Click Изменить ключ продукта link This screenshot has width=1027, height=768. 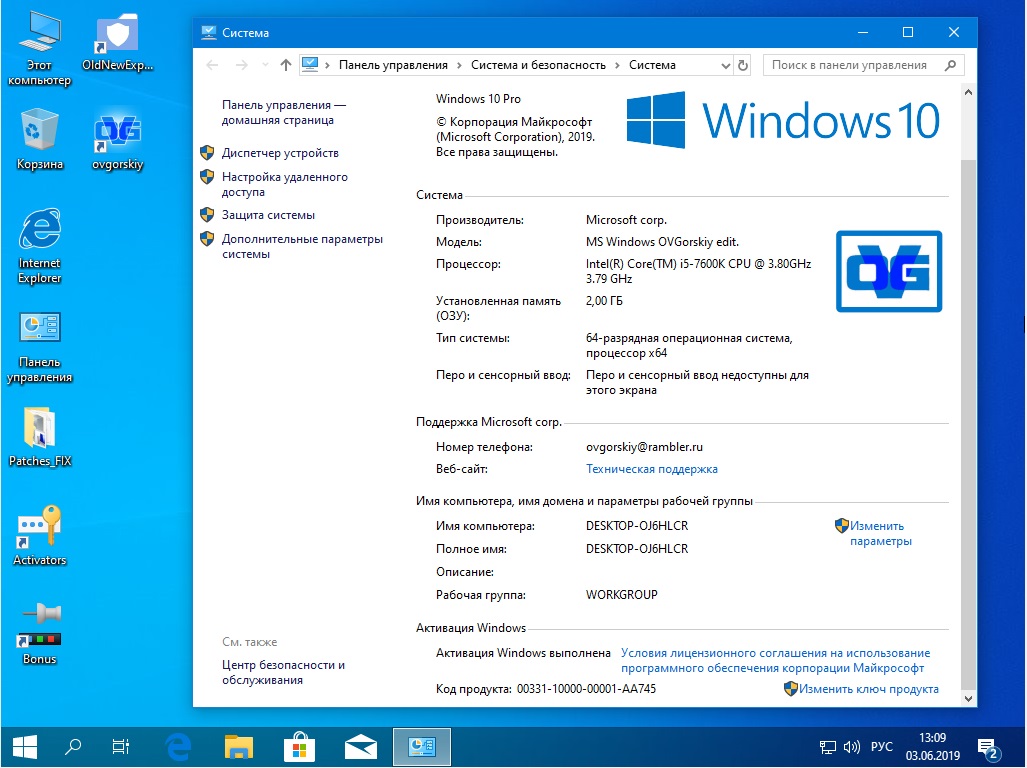pyautogui.click(x=868, y=689)
